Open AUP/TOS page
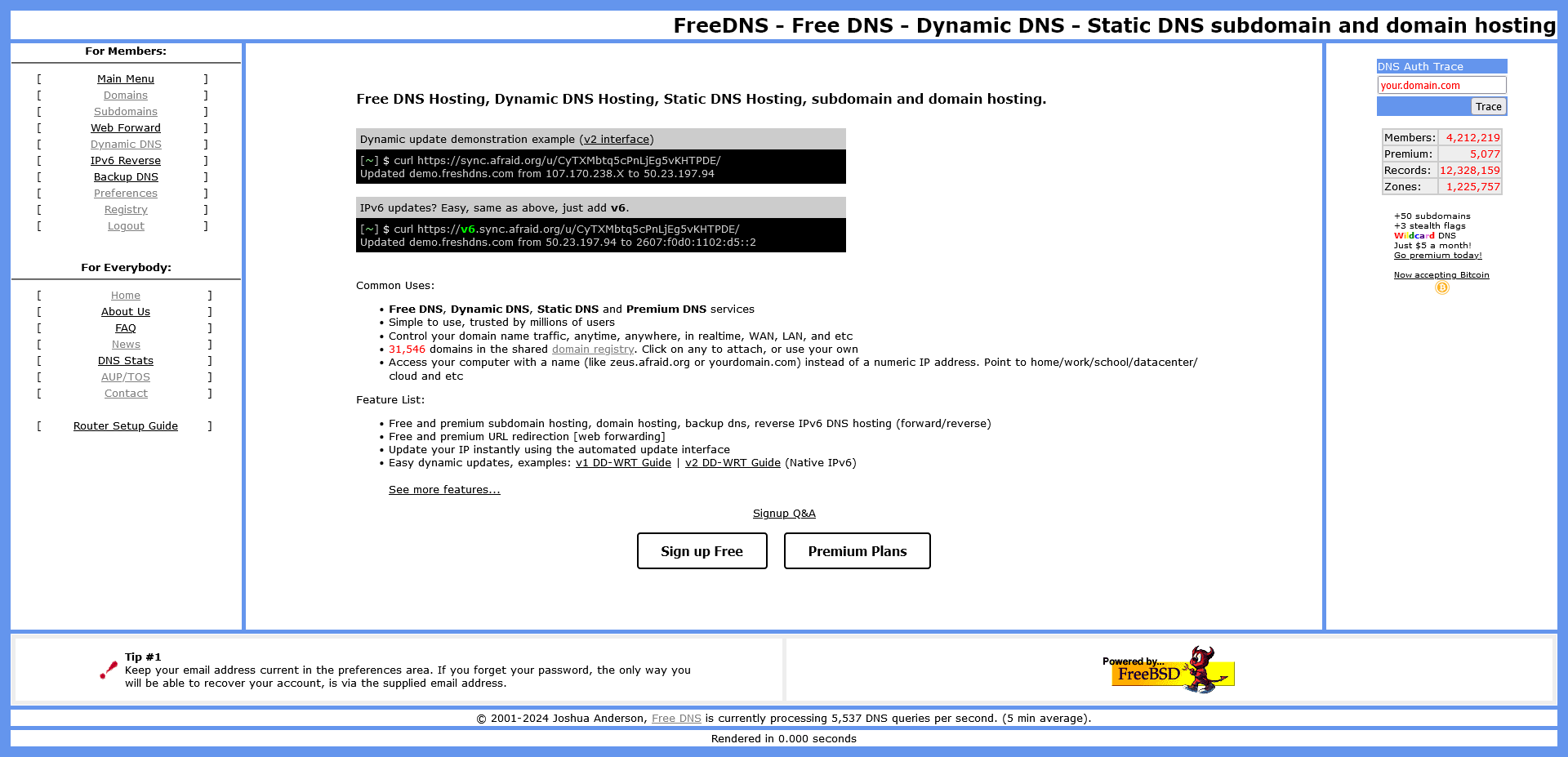 [126, 377]
